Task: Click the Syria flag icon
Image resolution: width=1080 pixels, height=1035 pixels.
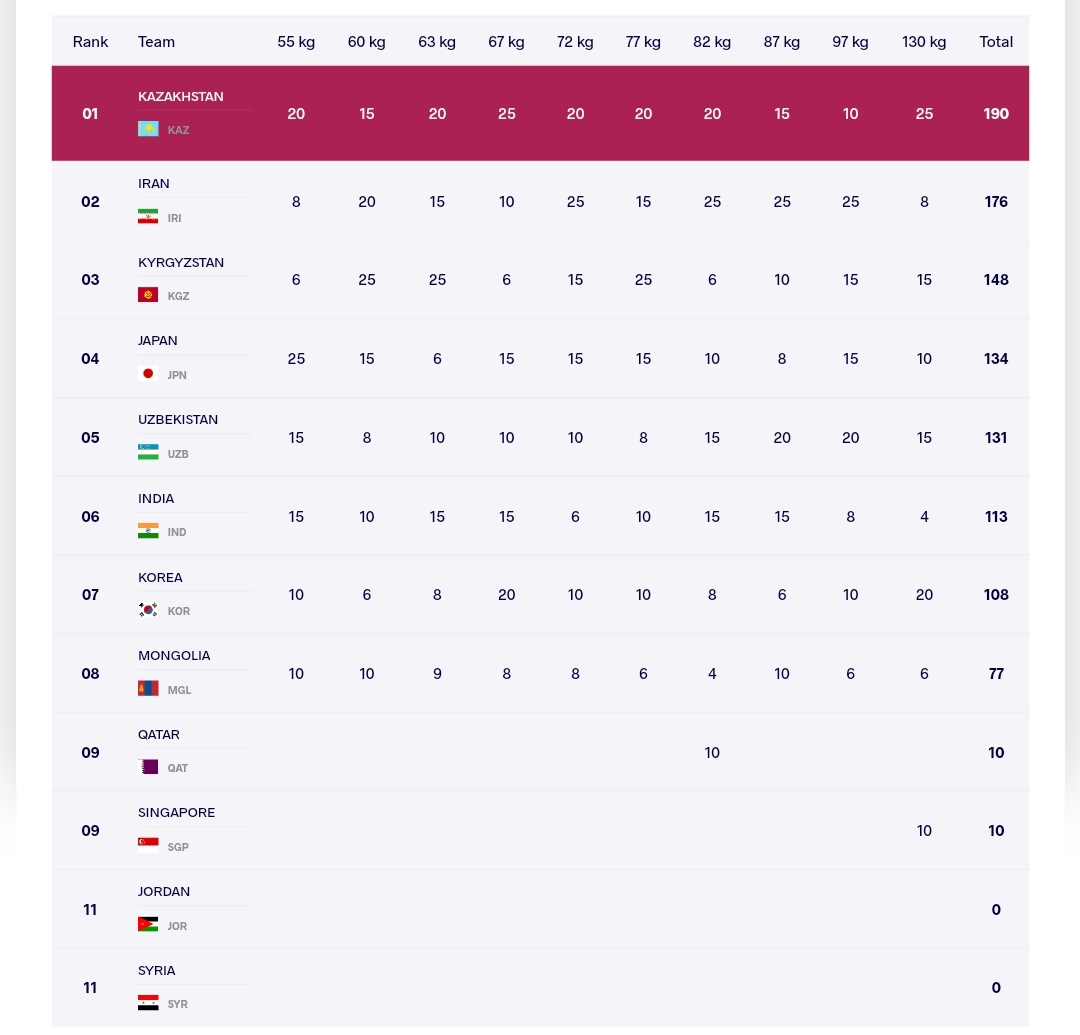Action: (x=148, y=1002)
